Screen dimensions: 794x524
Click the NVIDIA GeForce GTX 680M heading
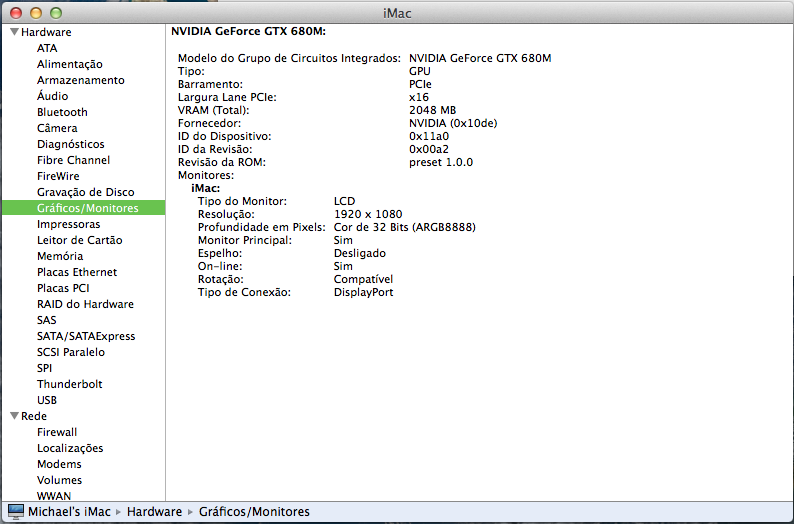[248, 31]
